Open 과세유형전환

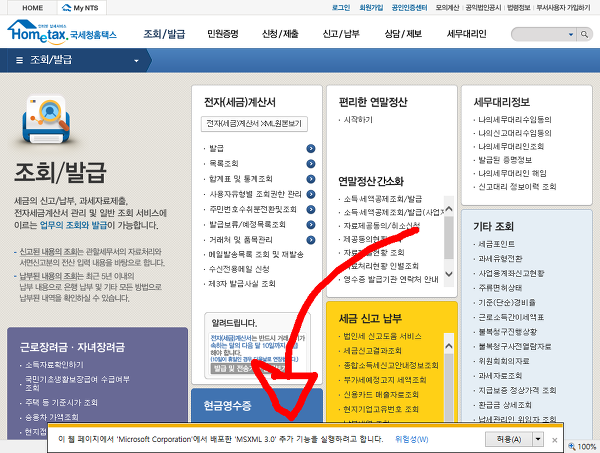[500, 259]
